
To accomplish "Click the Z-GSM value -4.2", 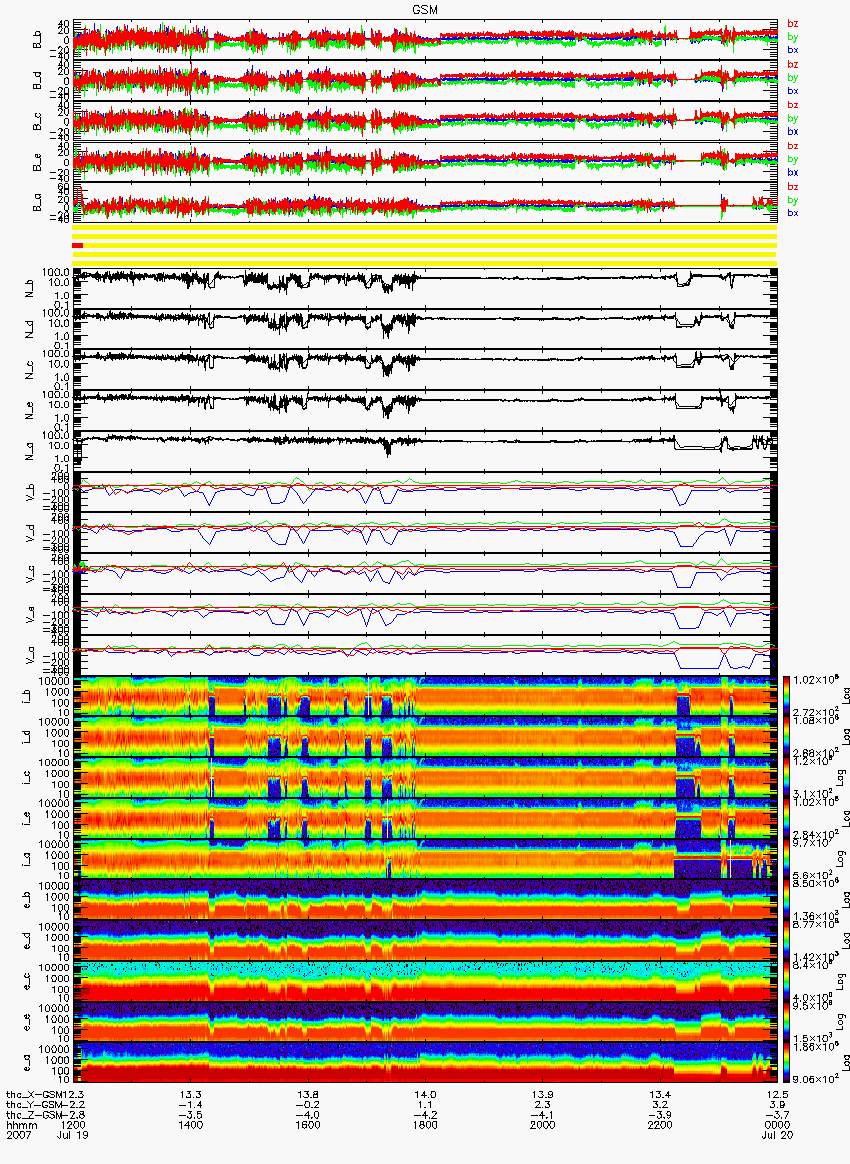I will (425, 1116).
